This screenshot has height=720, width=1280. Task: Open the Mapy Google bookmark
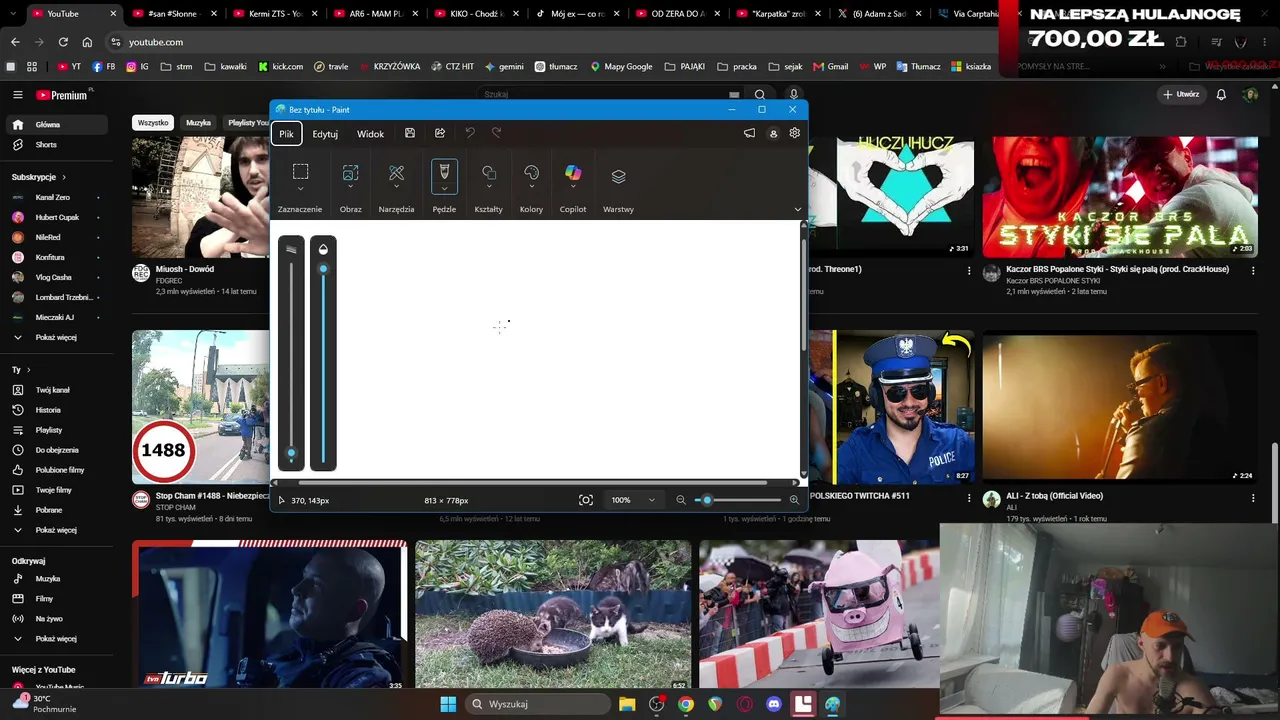pyautogui.click(x=621, y=66)
